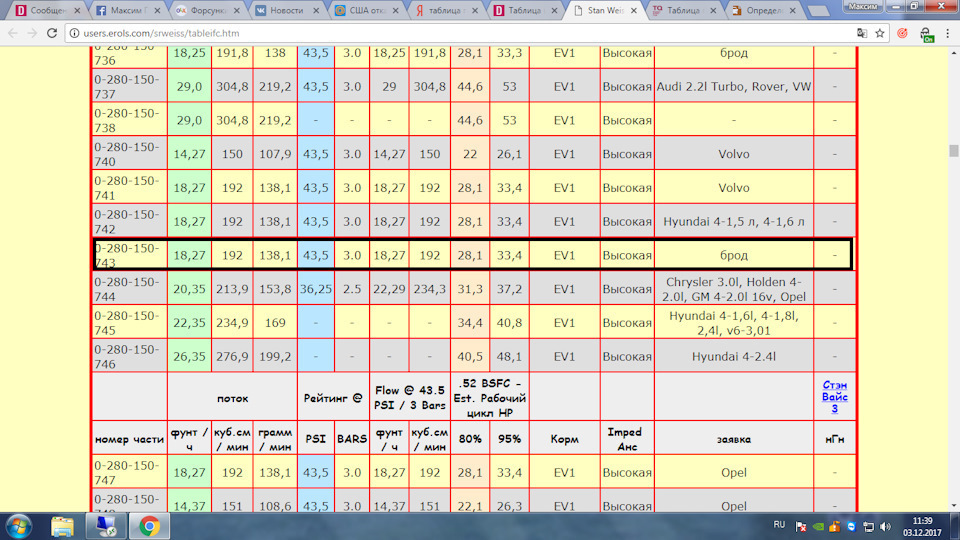Open the orange warning tray icon
This screenshot has width=960, height=540.
pos(834,527)
